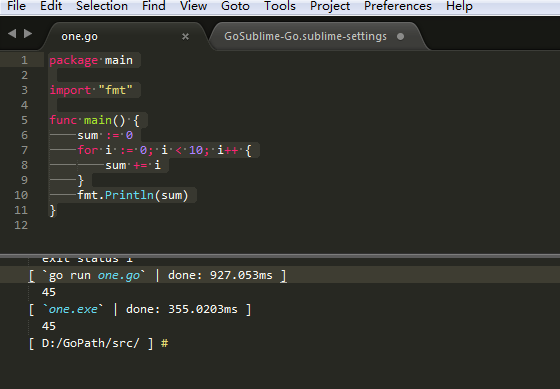560x389 pixels.
Task: Open the View menu
Action: pyautogui.click(x=193, y=6)
